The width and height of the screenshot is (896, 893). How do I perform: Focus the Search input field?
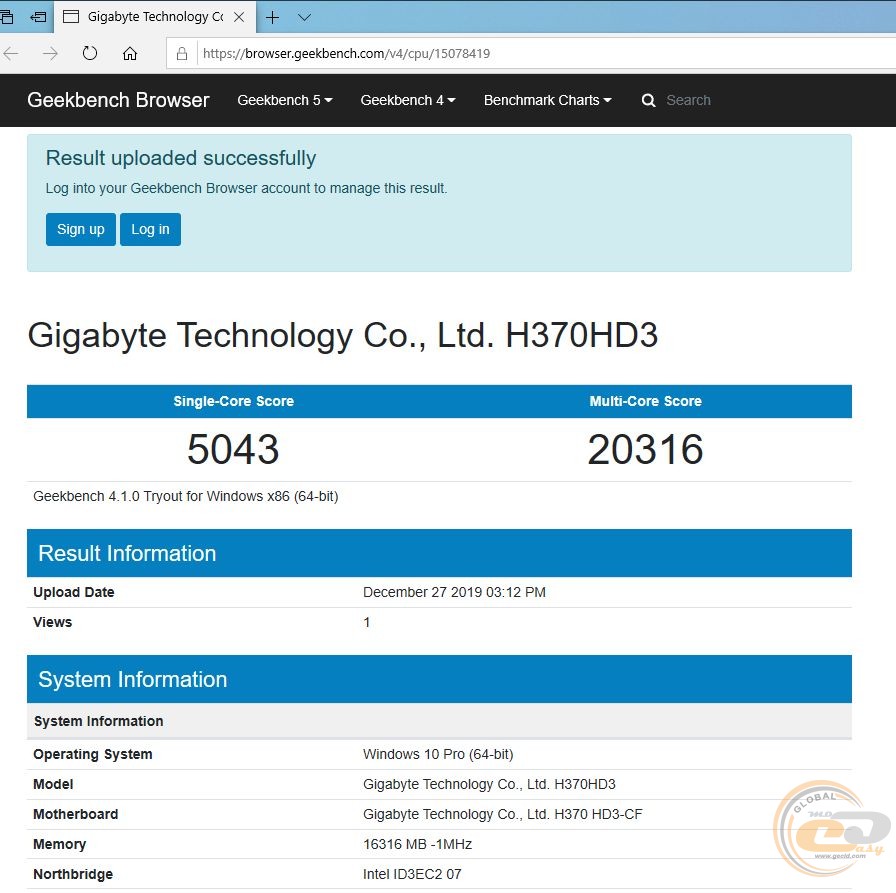pos(720,100)
